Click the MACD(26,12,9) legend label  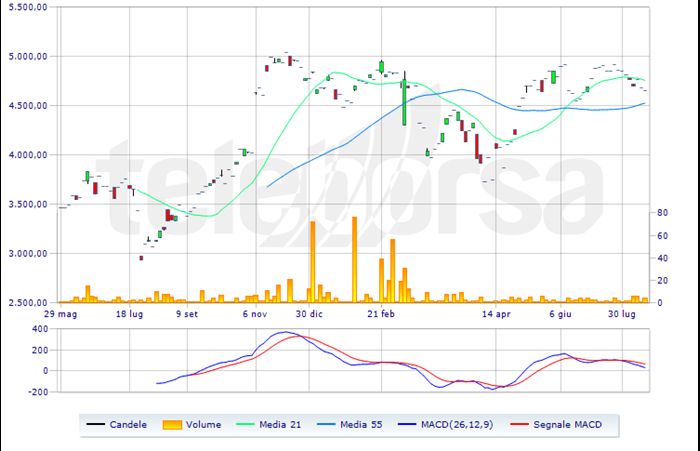457,425
